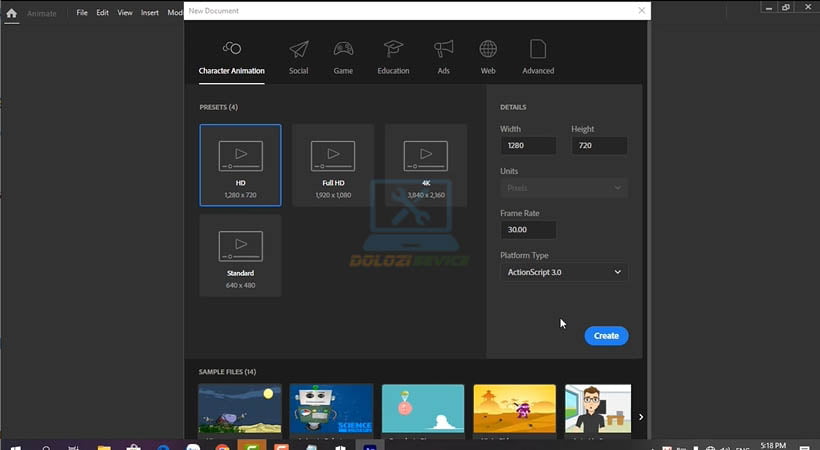Show next sample files with right arrow
The width and height of the screenshot is (820, 450).
pyautogui.click(x=641, y=417)
